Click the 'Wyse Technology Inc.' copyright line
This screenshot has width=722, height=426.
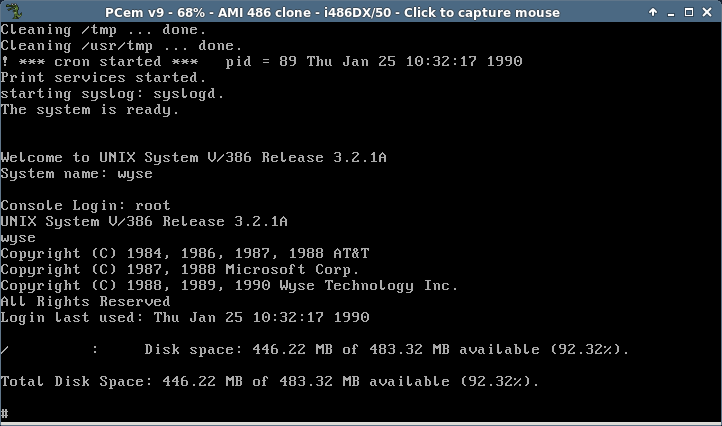229,286
